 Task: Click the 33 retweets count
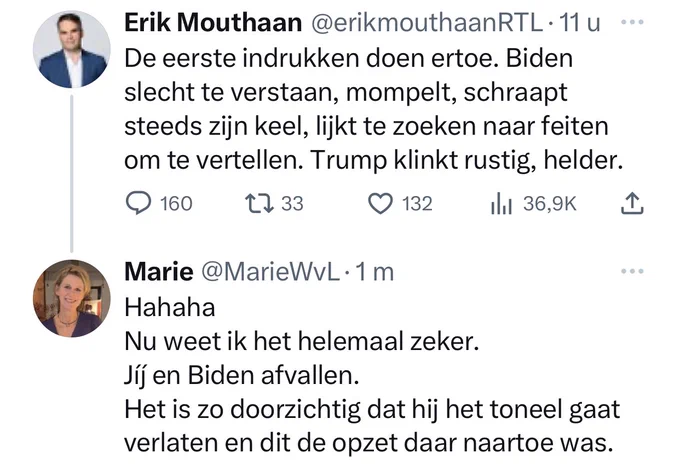[x=292, y=204]
